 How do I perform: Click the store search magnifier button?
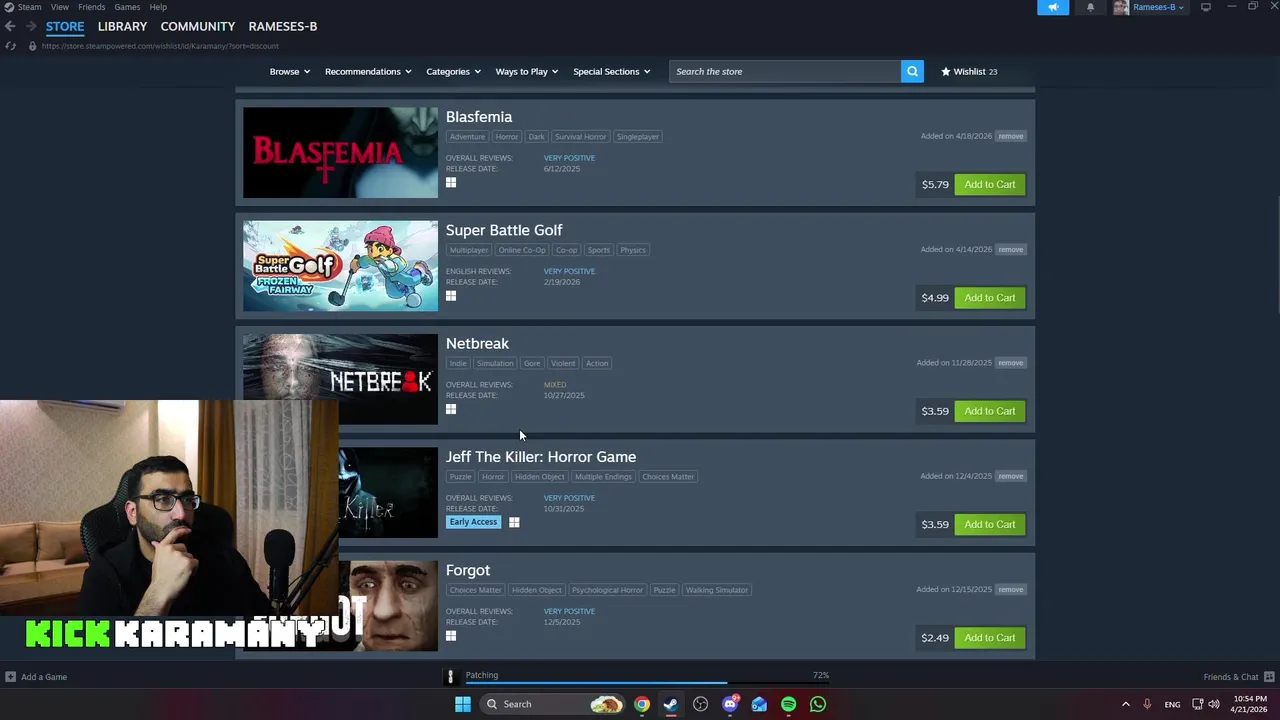pos(912,71)
